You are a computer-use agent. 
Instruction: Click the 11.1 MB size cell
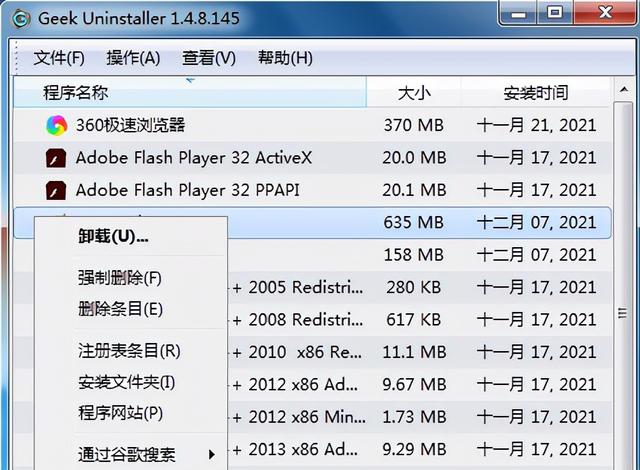tap(414, 352)
